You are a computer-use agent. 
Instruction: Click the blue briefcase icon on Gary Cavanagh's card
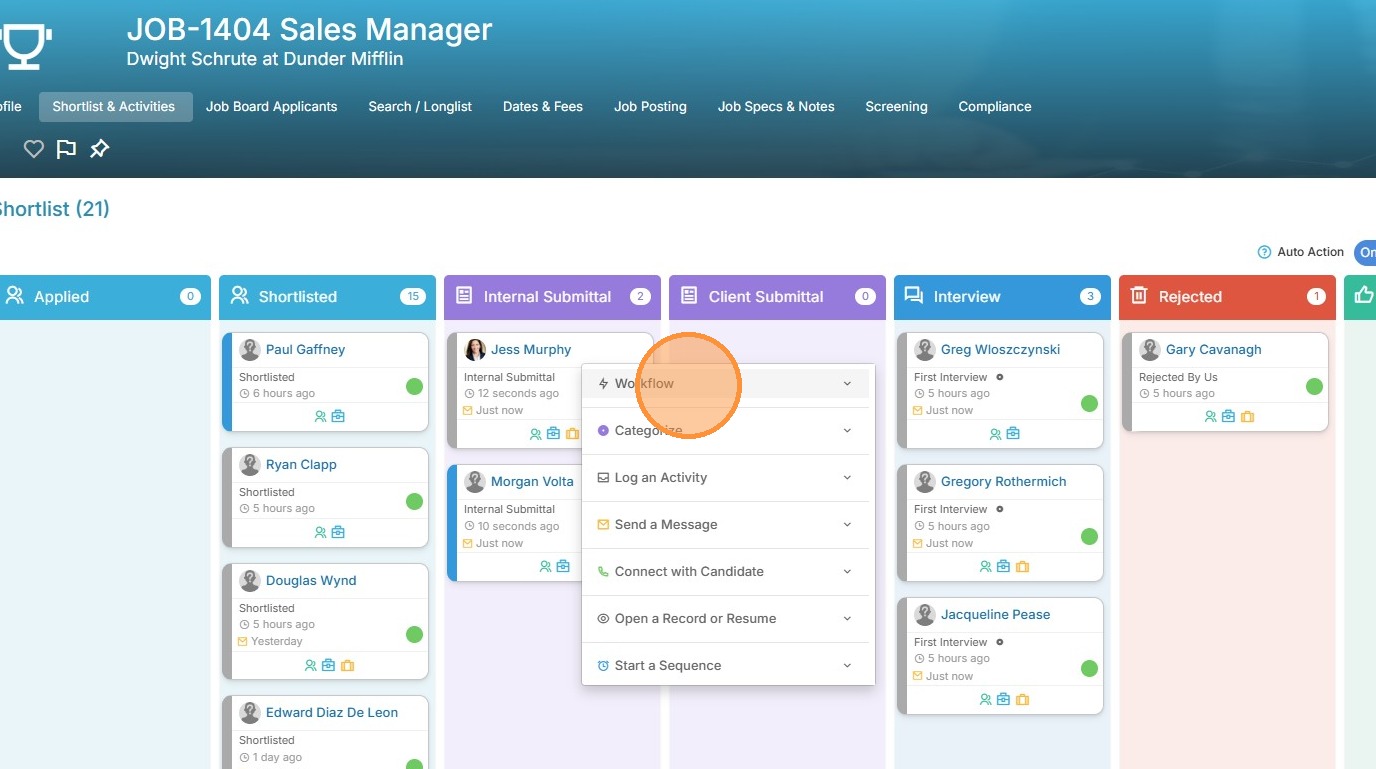click(x=1229, y=416)
